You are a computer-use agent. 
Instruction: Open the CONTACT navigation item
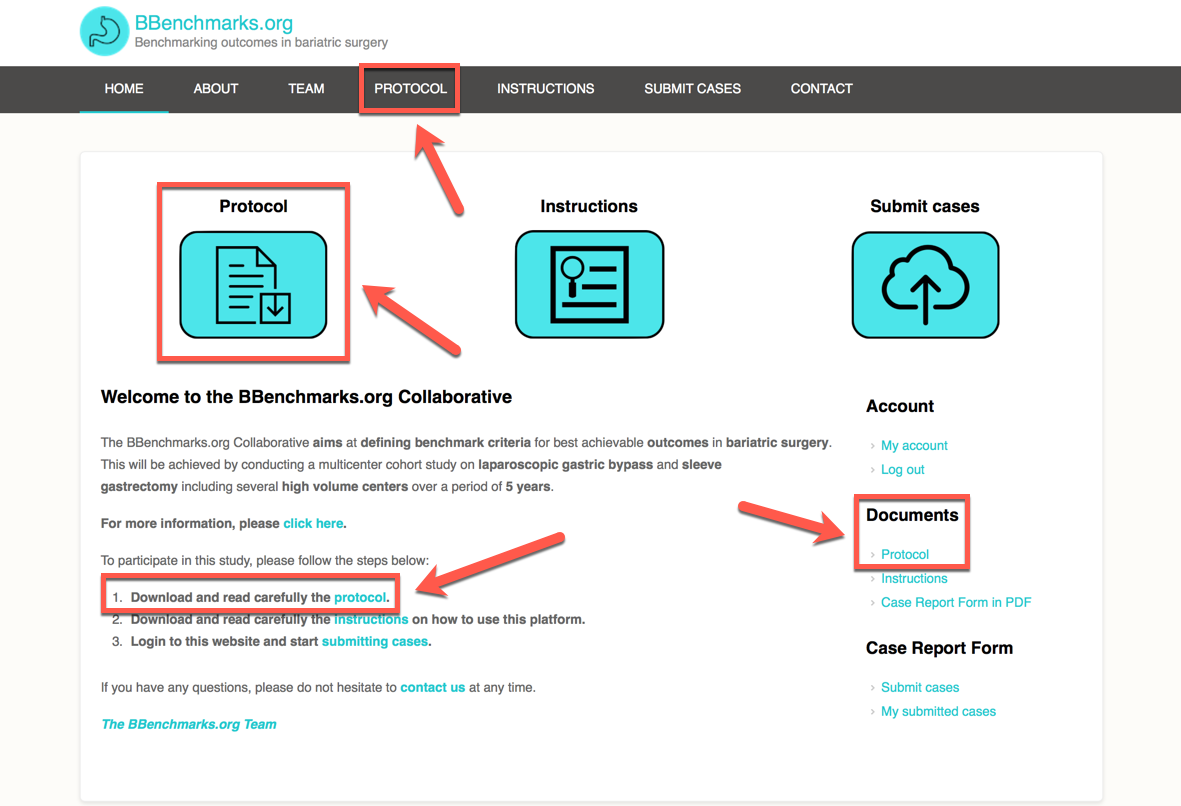821,89
